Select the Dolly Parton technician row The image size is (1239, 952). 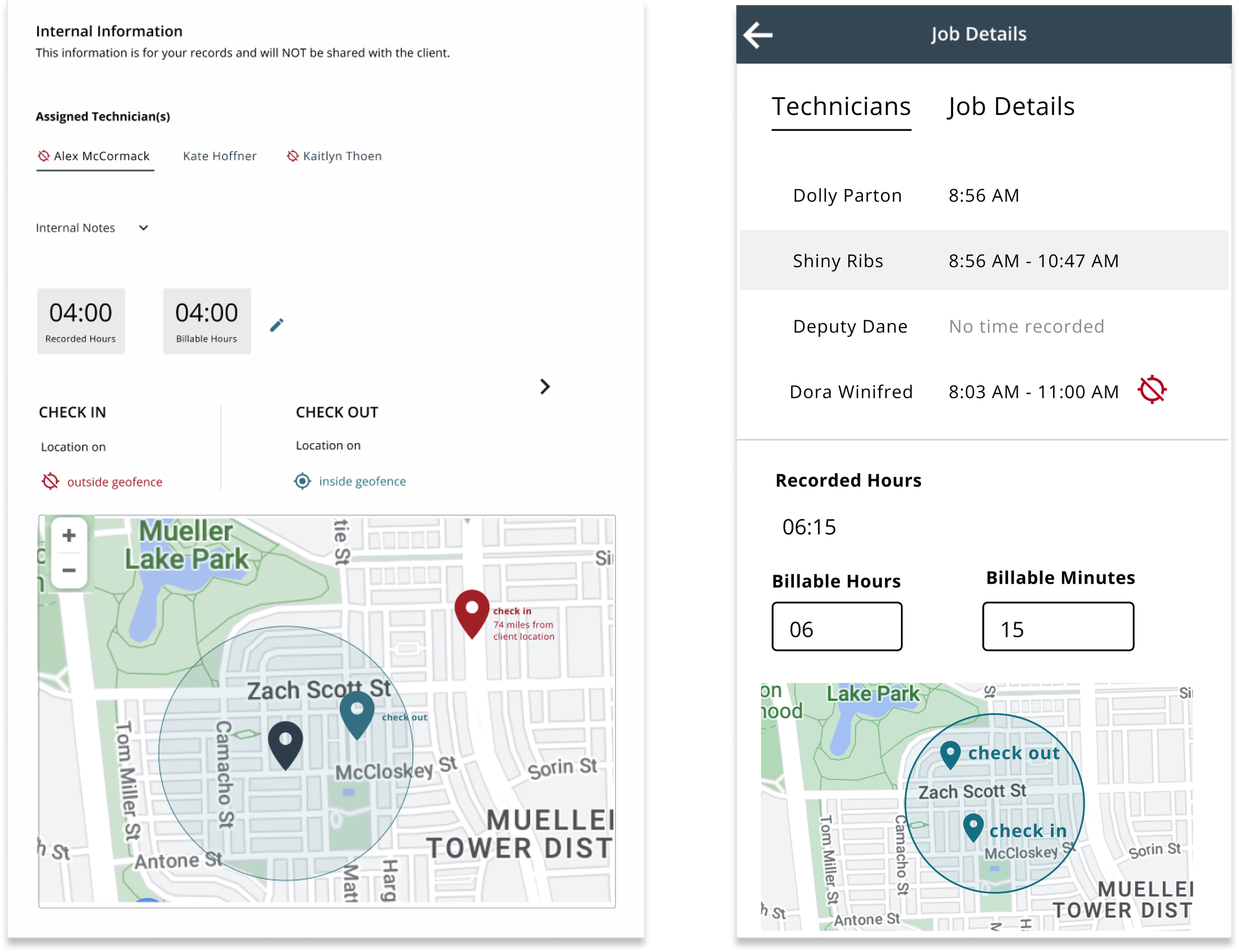tap(983, 195)
